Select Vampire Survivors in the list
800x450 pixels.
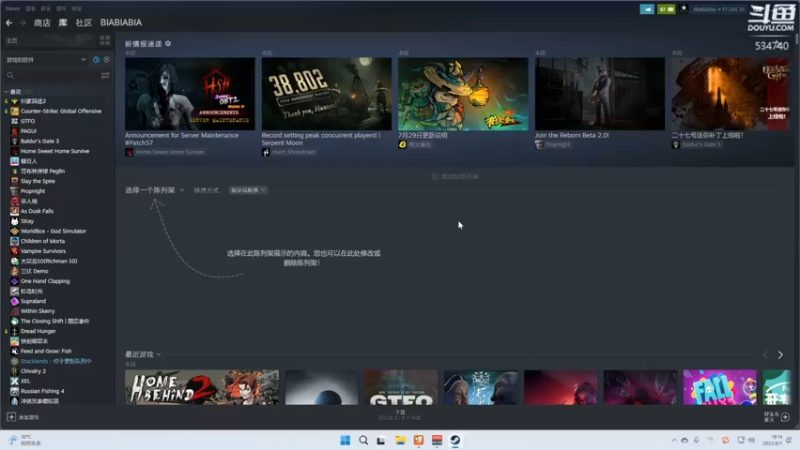(x=43, y=251)
